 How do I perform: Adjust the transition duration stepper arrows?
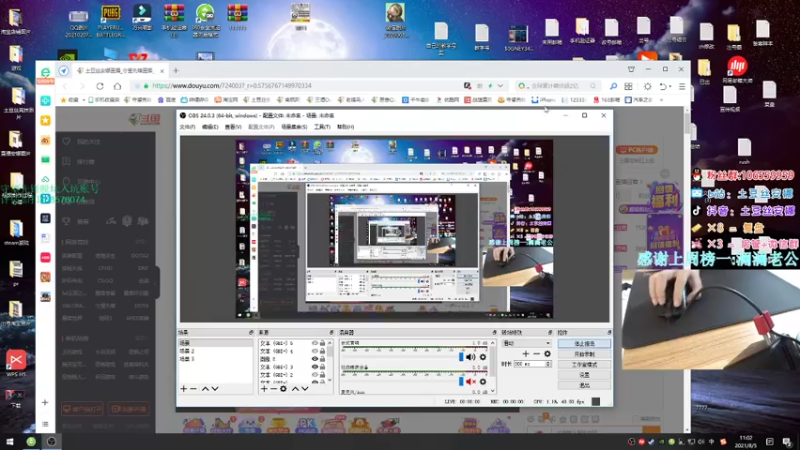548,364
